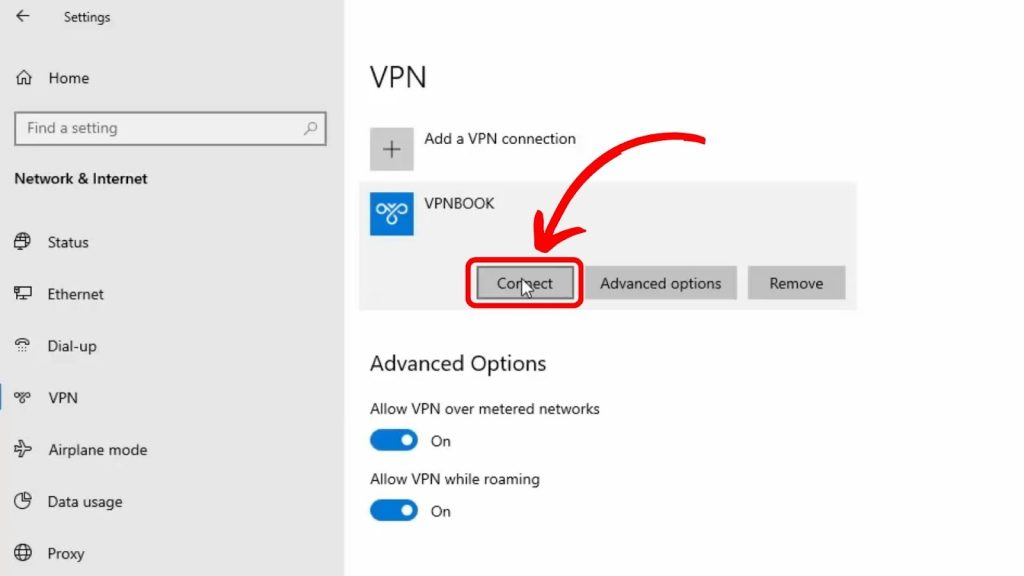Select the Status globe icon
The height and width of the screenshot is (576, 1024).
coord(22,242)
